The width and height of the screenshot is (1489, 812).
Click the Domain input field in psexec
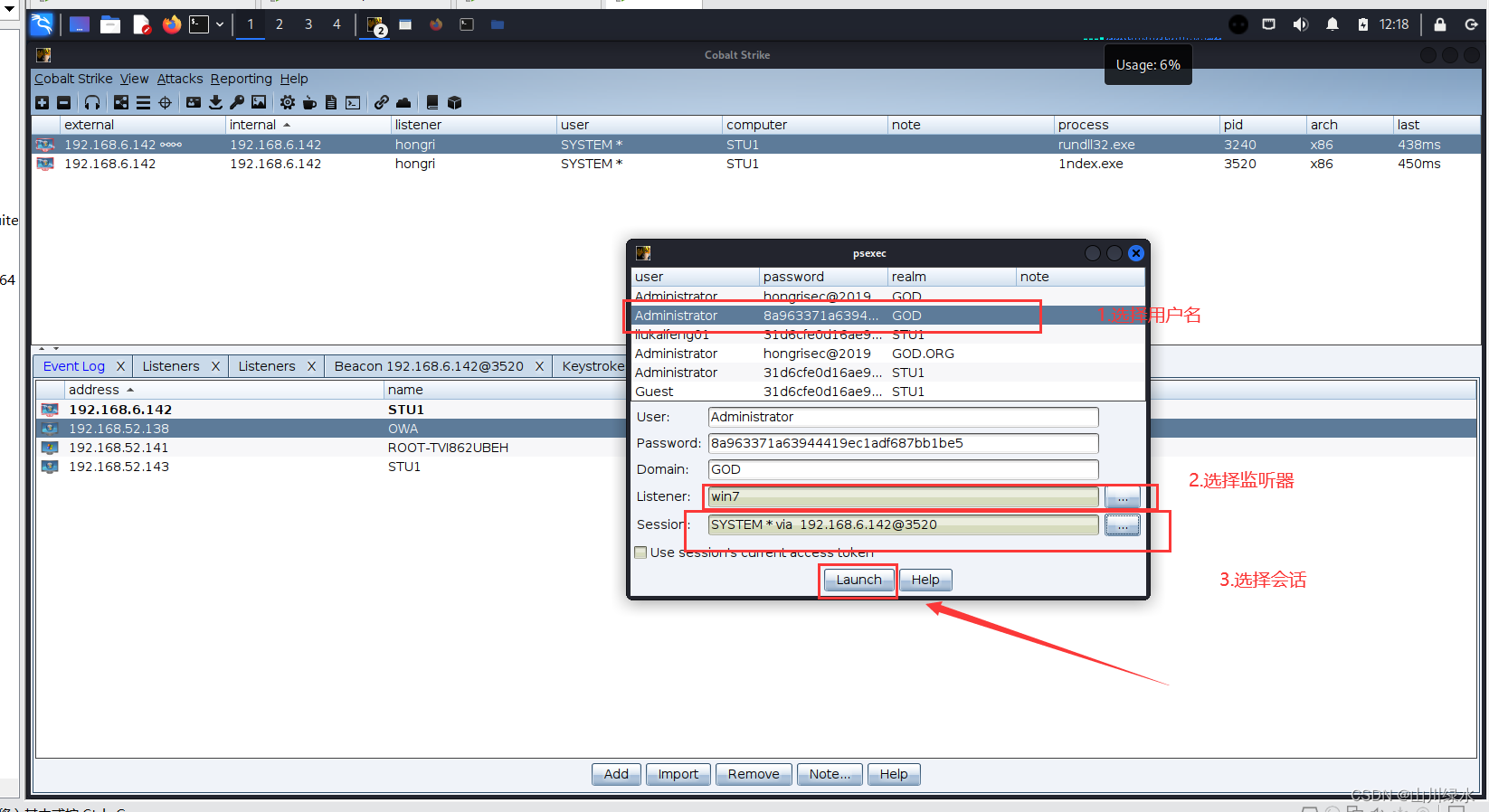pos(903,469)
